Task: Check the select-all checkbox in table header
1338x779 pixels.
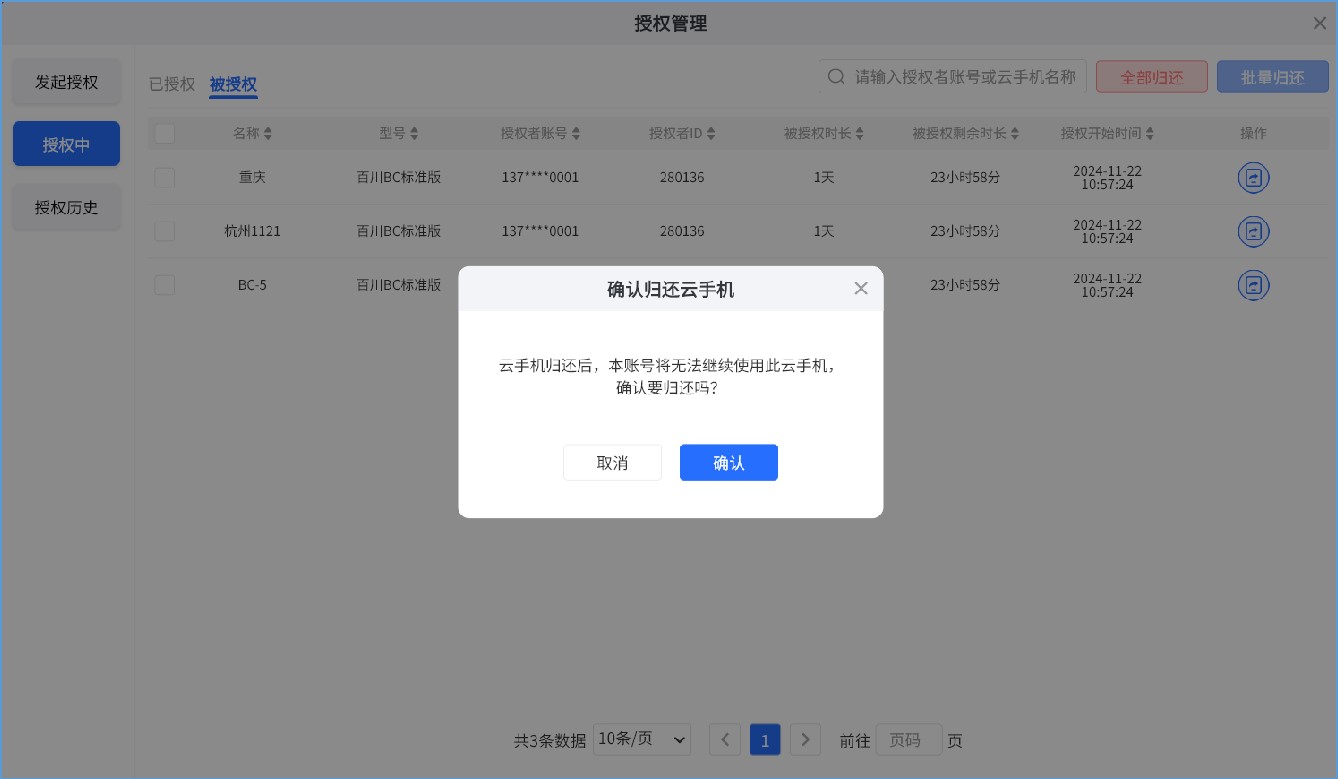Action: click(x=164, y=132)
